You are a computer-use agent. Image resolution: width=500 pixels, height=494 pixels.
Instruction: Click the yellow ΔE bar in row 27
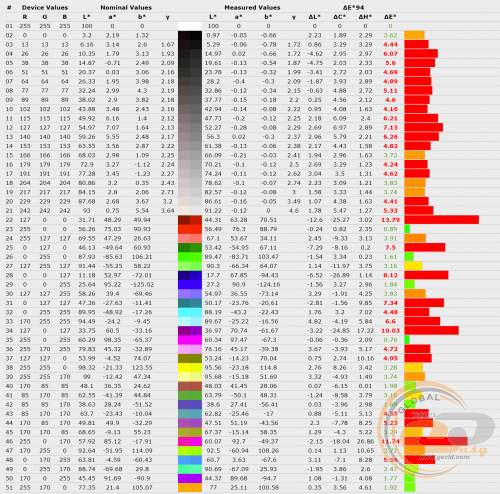pyautogui.click(x=413, y=266)
